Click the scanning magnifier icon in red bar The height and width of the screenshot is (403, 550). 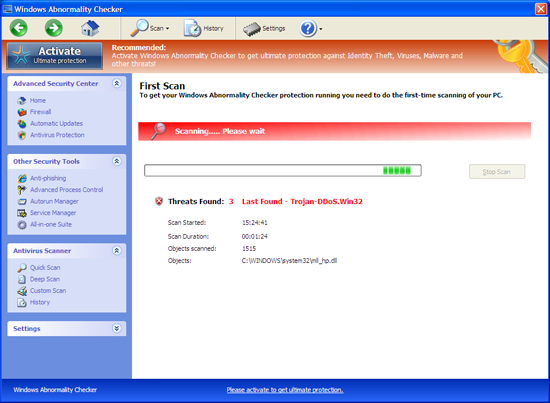[x=159, y=131]
